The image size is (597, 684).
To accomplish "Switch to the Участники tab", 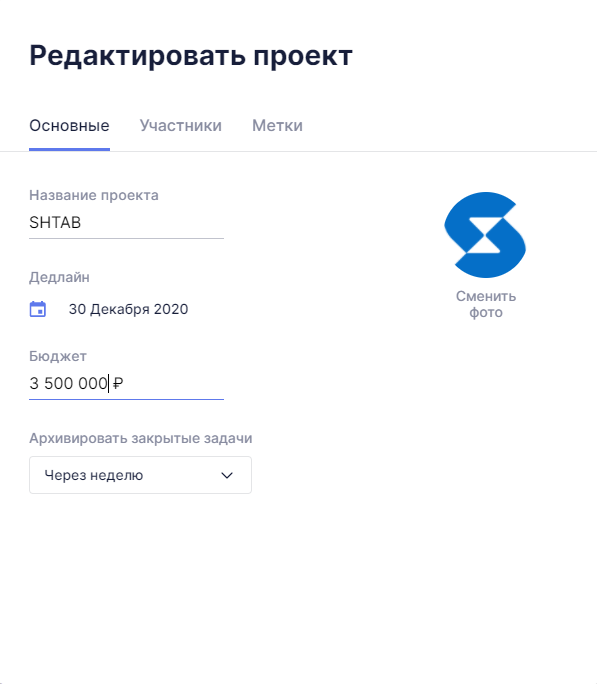I will click(x=181, y=126).
